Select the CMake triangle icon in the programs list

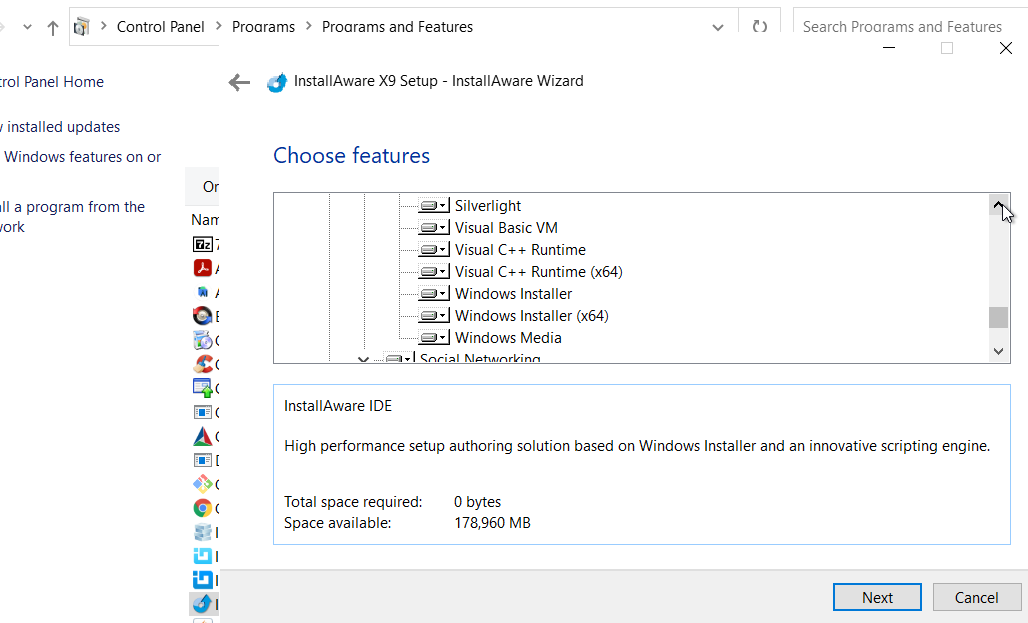(x=203, y=436)
